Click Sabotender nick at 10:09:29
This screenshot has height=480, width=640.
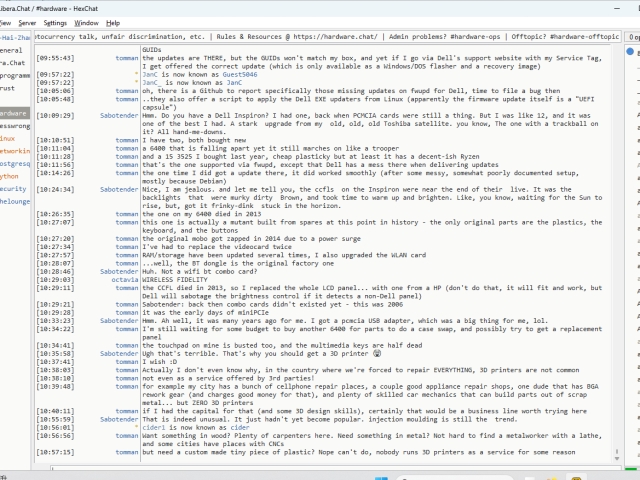click(x=119, y=116)
